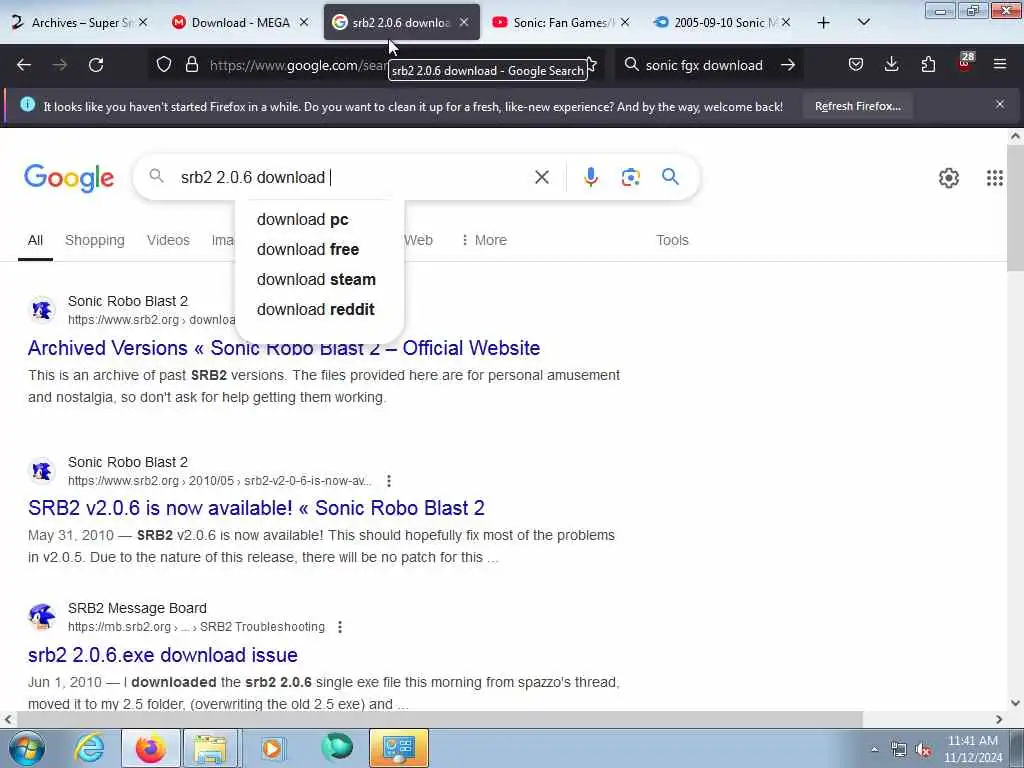Open the Firefox taskbar icon
Viewport: 1024px width, 768px height.
click(x=150, y=748)
